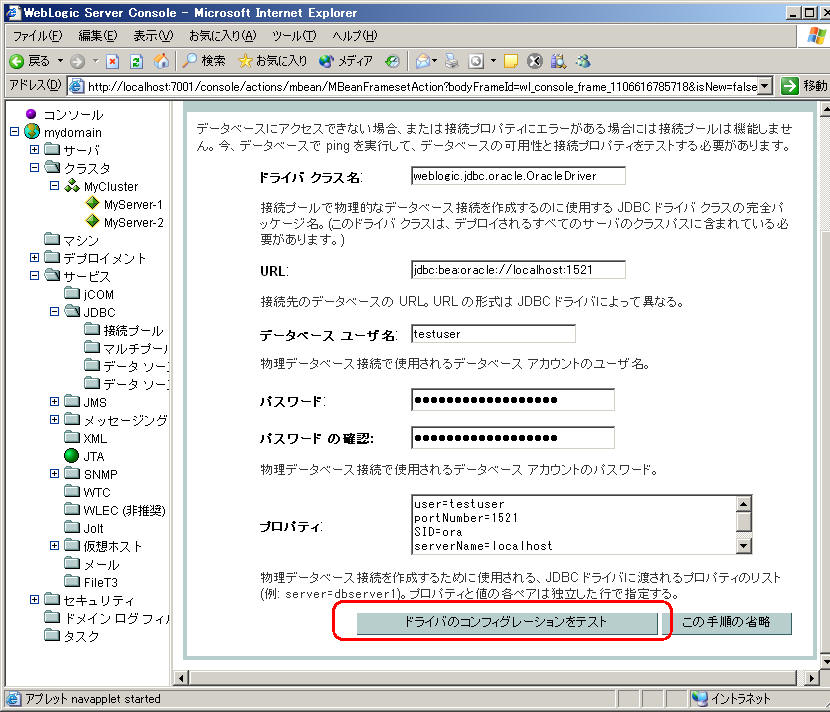This screenshot has width=830, height=712.
Task: Open the 検索 search toolbar button
Action: (x=203, y=61)
